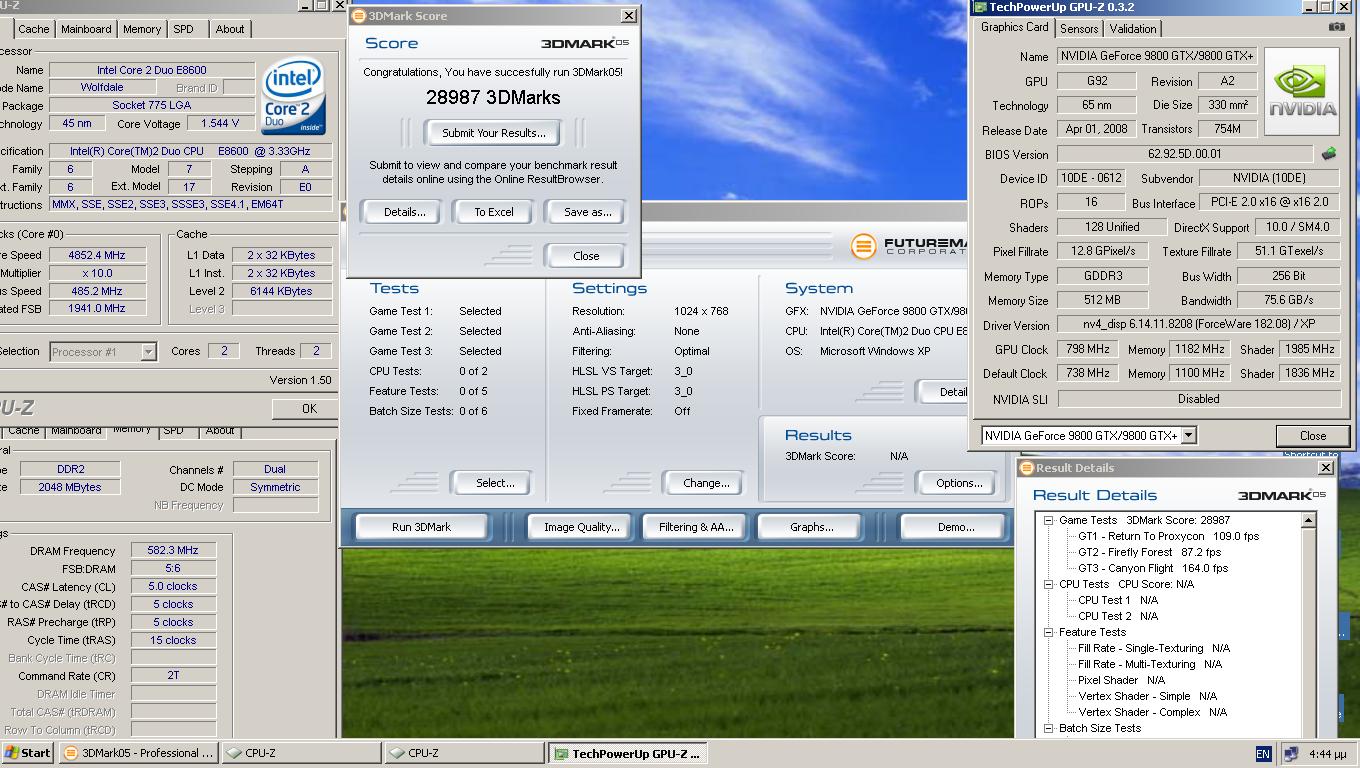Click the 4852.4 MHz core speed value

pos(98,255)
